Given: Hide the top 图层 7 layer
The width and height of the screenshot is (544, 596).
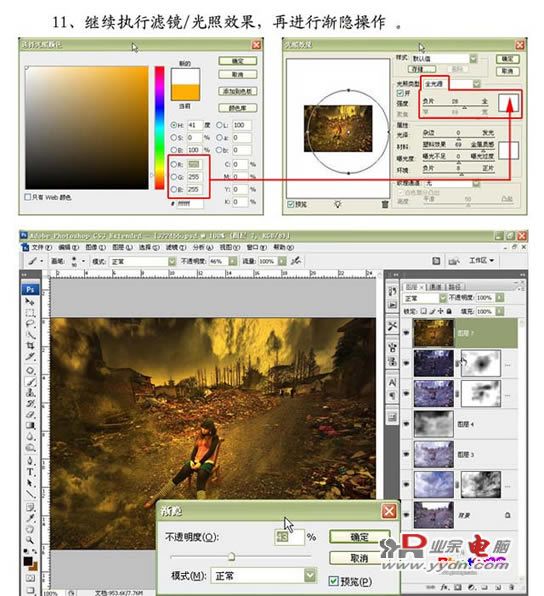Looking at the screenshot, I should 406,333.
